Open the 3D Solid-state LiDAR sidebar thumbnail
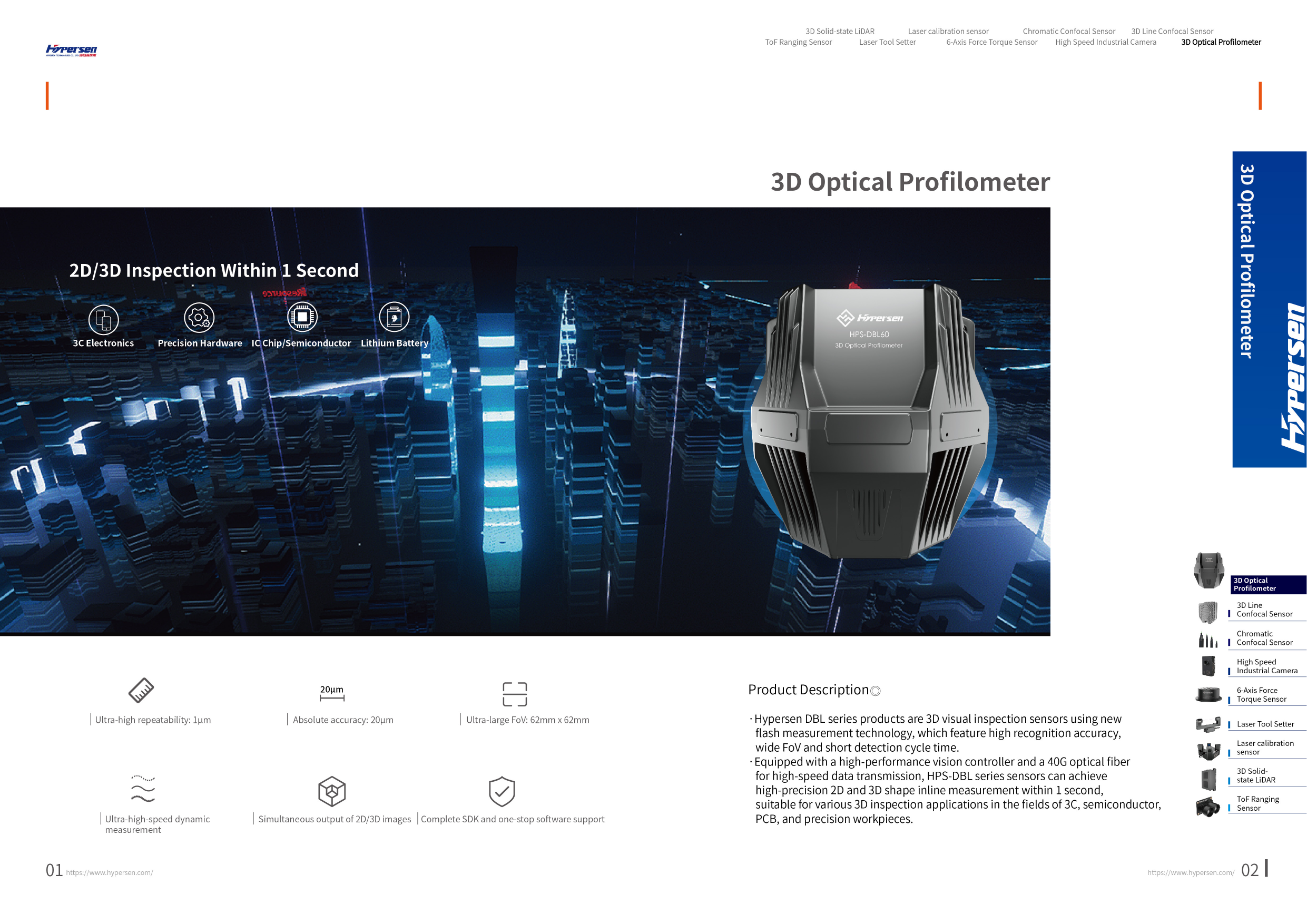Viewport: 1307px width, 924px height. tap(1208, 780)
